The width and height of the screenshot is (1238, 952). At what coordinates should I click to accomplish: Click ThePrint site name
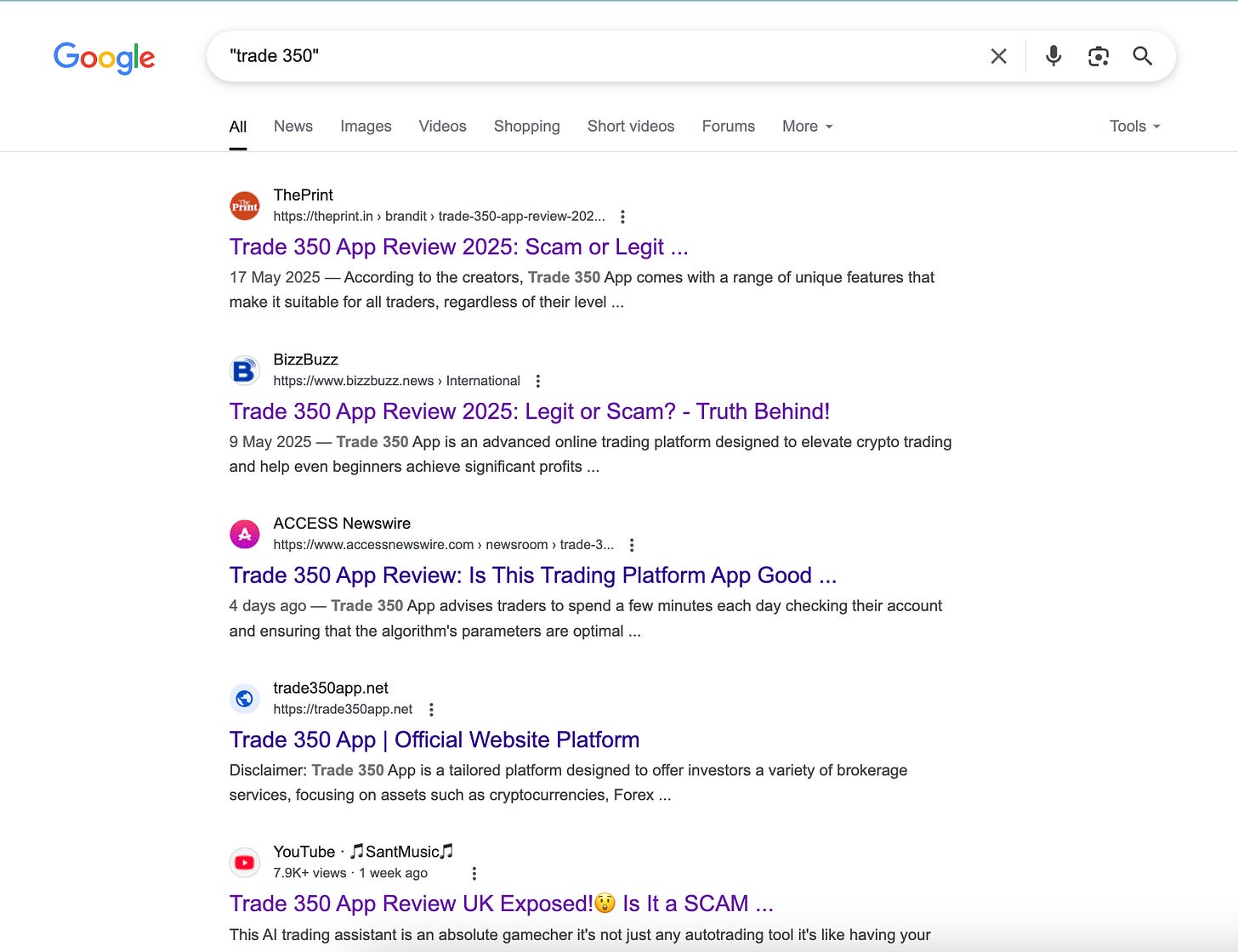[x=303, y=195]
